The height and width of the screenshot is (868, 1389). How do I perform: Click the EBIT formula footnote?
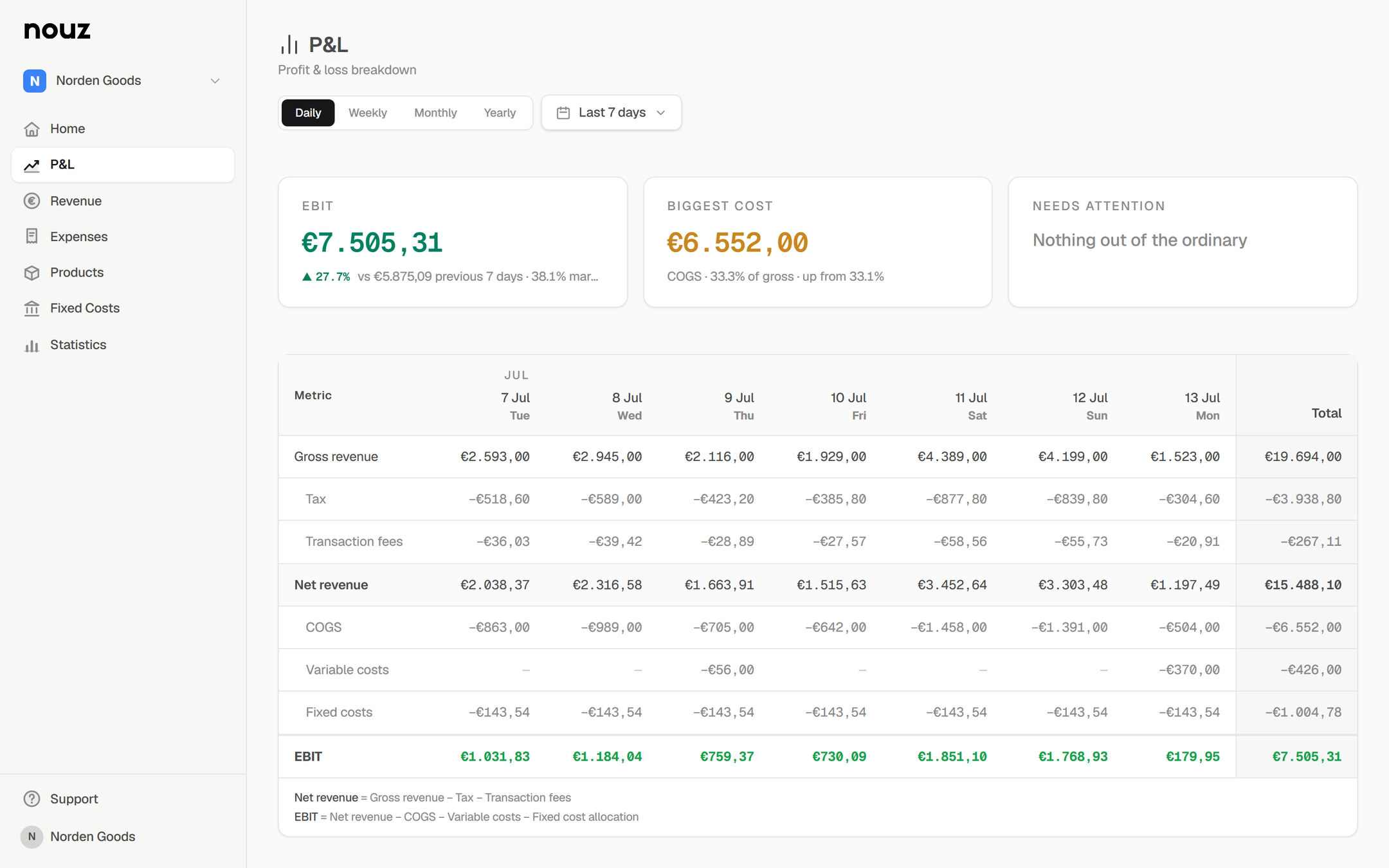466,817
